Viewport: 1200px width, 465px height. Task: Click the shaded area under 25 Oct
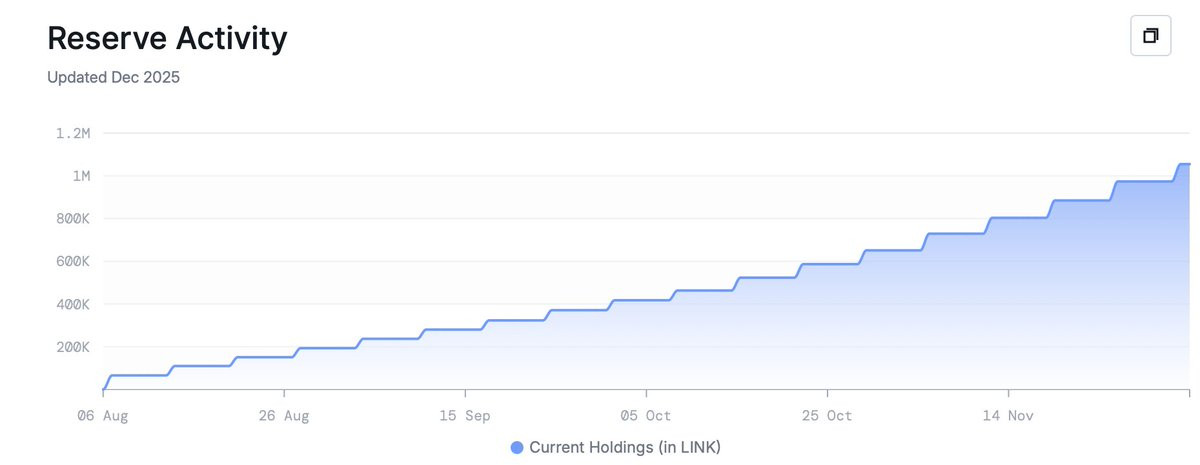(827, 330)
